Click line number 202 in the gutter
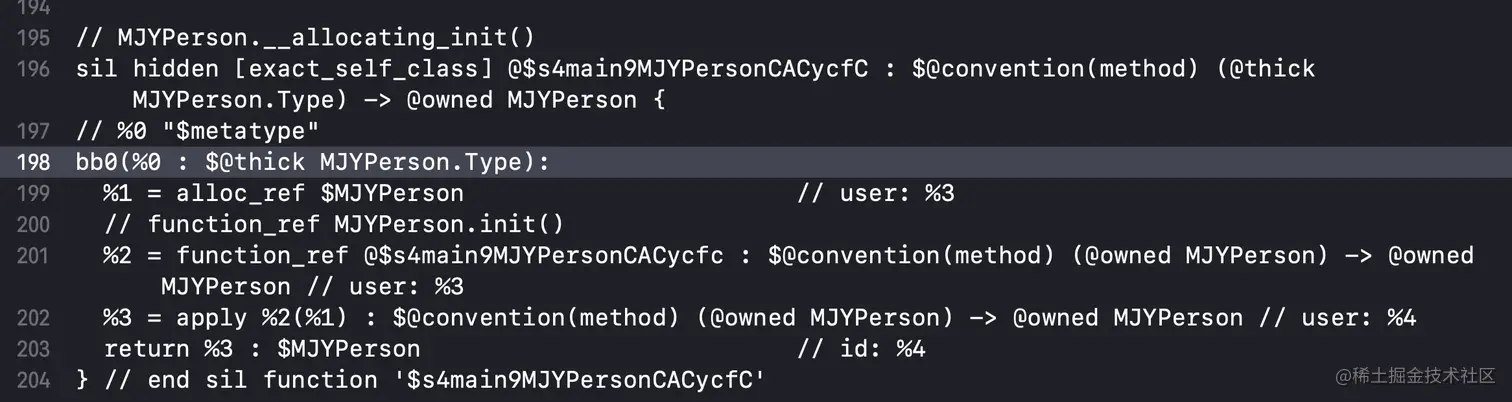The image size is (1512, 402). 33,318
